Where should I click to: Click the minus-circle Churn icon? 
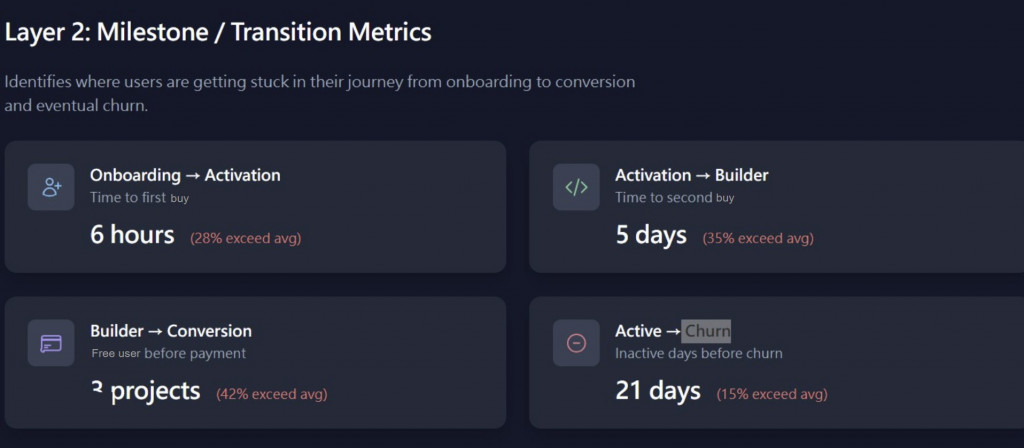click(576, 343)
